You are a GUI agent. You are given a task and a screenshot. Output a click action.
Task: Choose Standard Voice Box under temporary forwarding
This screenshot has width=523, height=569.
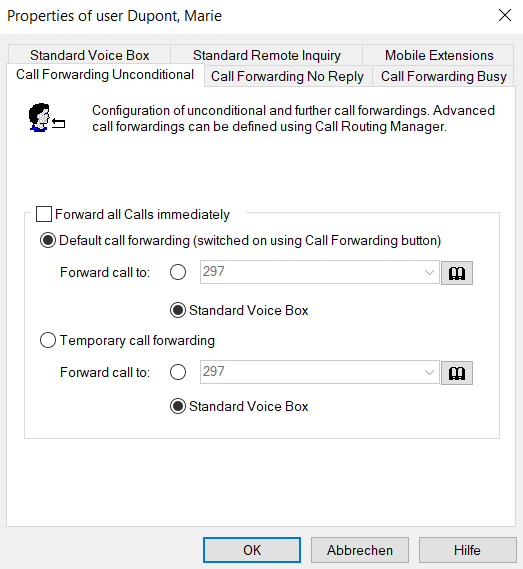click(x=178, y=406)
